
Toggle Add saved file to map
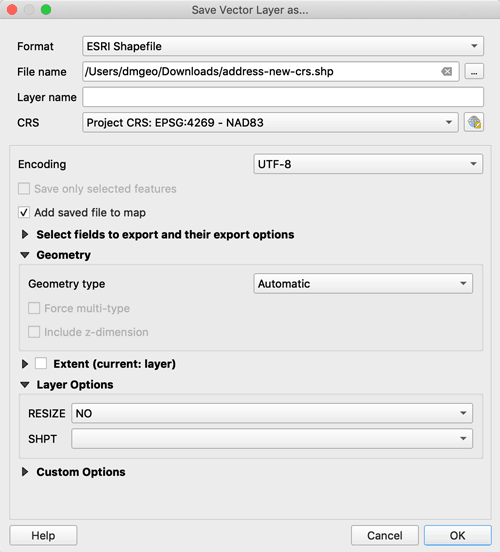(x=24, y=213)
